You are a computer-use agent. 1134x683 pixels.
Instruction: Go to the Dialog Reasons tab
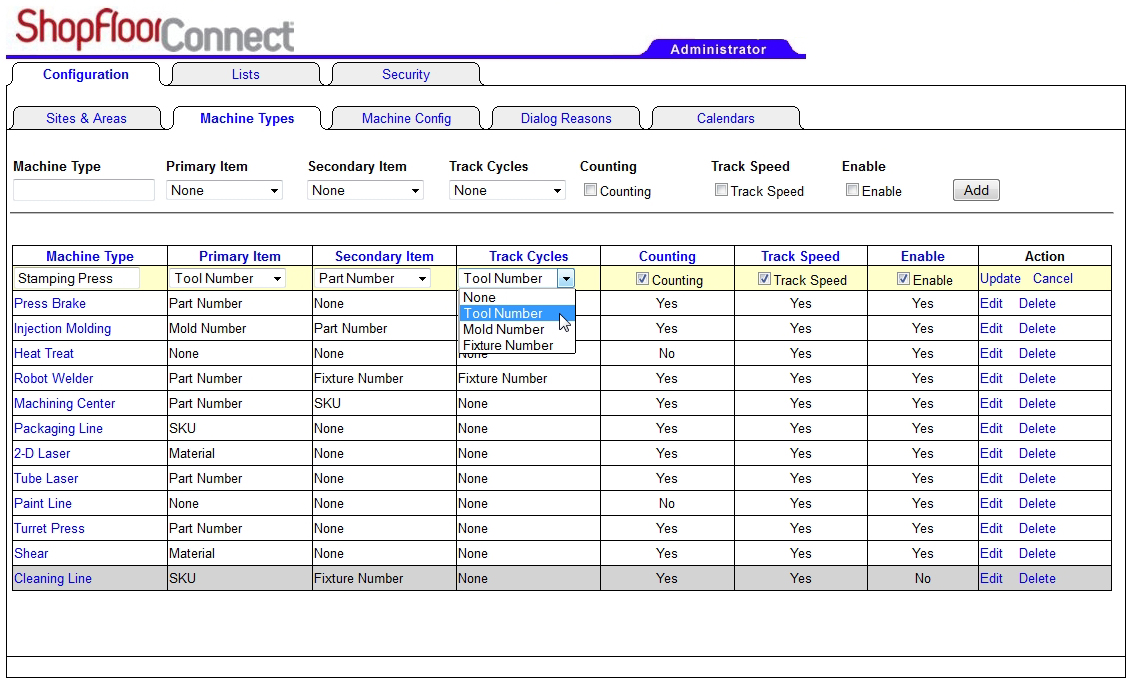pos(566,118)
